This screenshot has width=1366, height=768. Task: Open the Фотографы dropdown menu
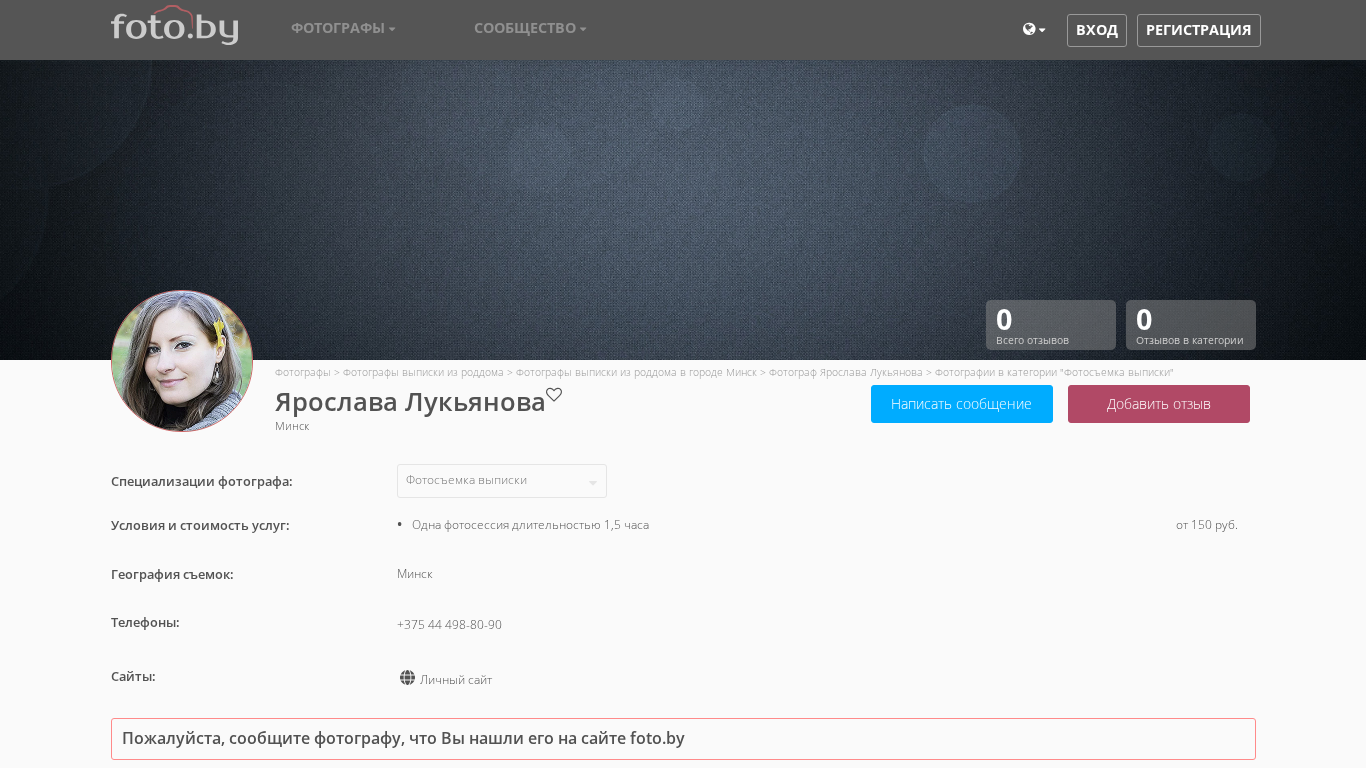(343, 28)
